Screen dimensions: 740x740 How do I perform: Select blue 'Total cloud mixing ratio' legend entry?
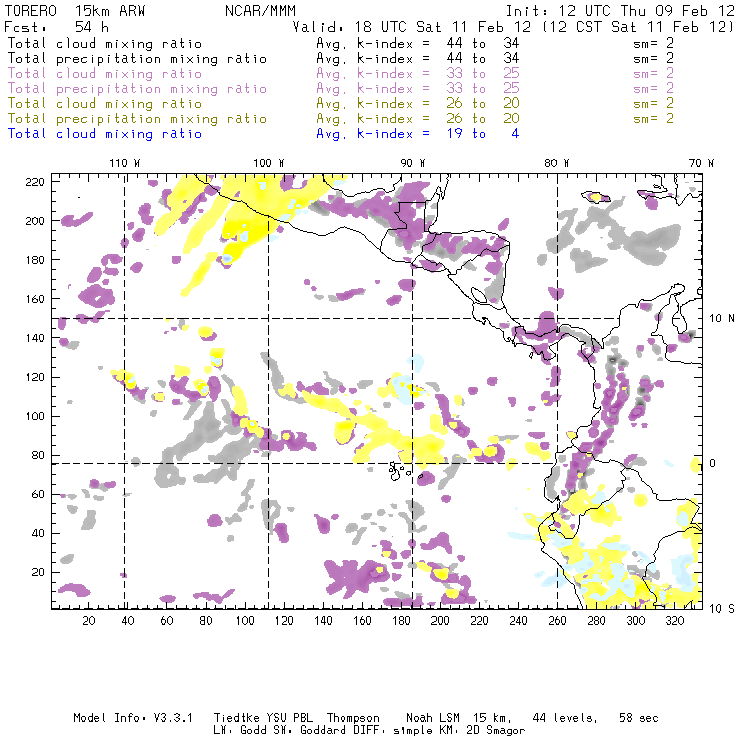pos(105,134)
